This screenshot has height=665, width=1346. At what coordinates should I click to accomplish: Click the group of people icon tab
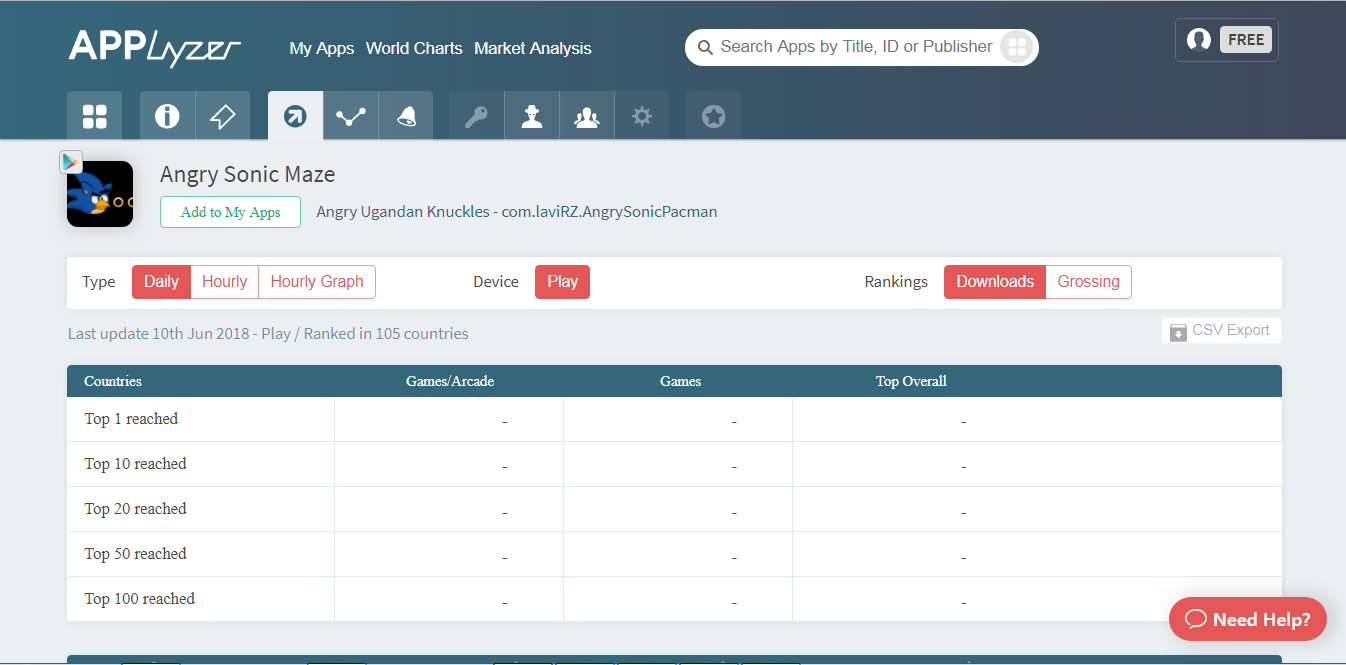click(x=587, y=116)
